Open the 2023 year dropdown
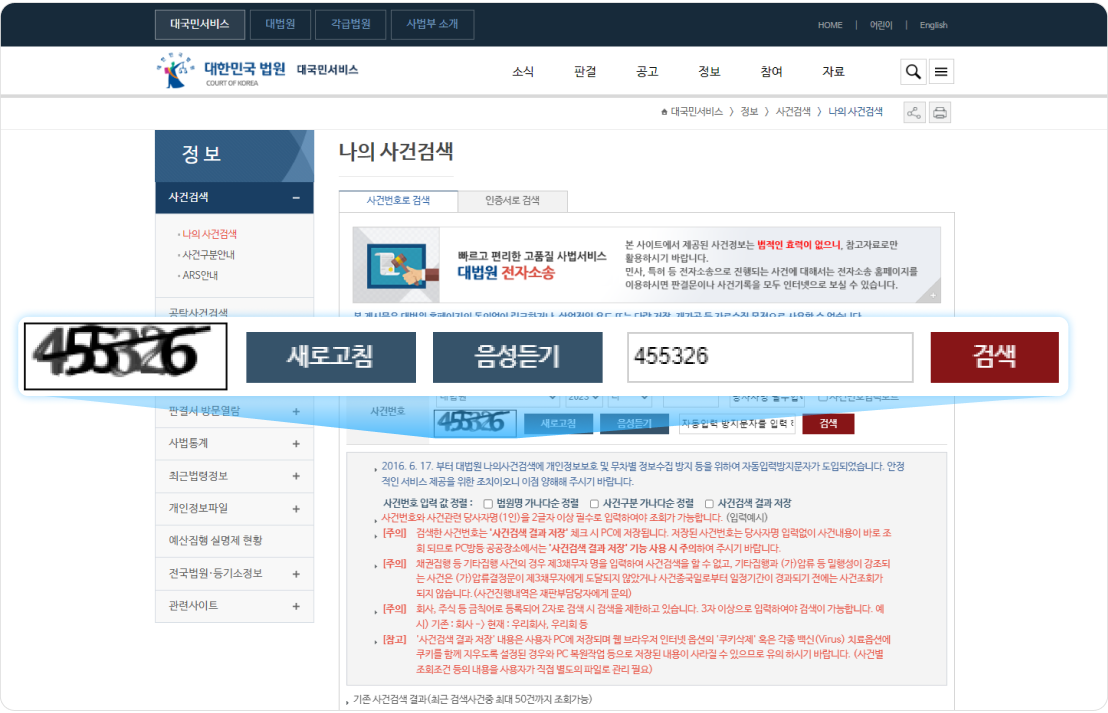This screenshot has width=1108, height=713. pyautogui.click(x=584, y=398)
